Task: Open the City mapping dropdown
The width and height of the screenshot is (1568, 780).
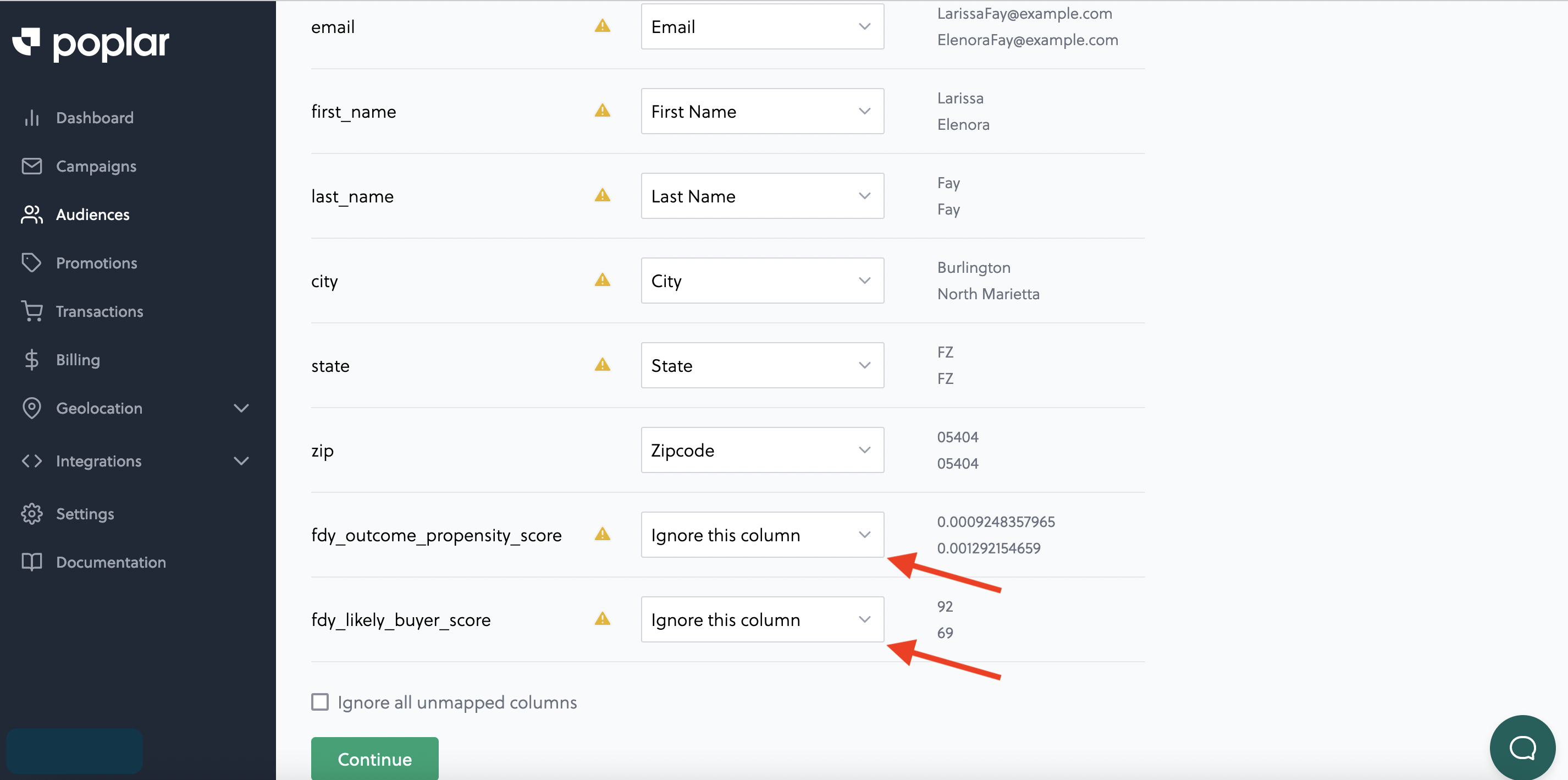Action: tap(762, 281)
